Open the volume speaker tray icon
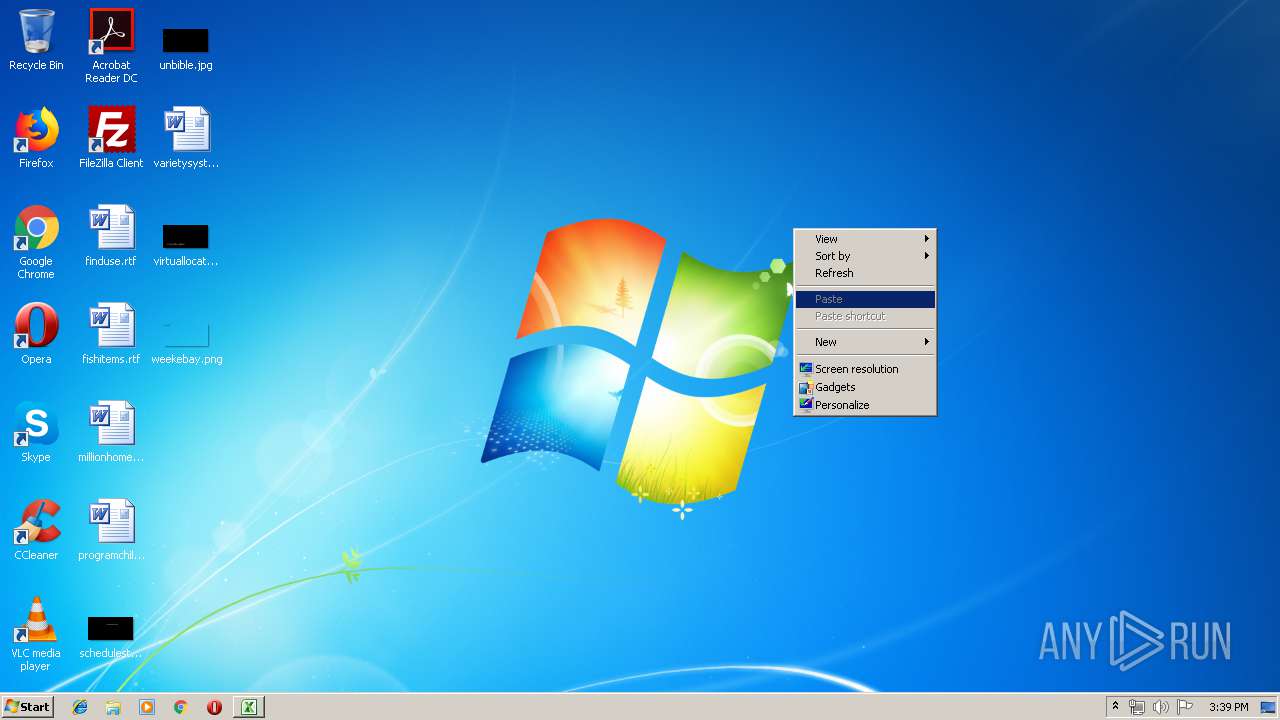 1161,707
